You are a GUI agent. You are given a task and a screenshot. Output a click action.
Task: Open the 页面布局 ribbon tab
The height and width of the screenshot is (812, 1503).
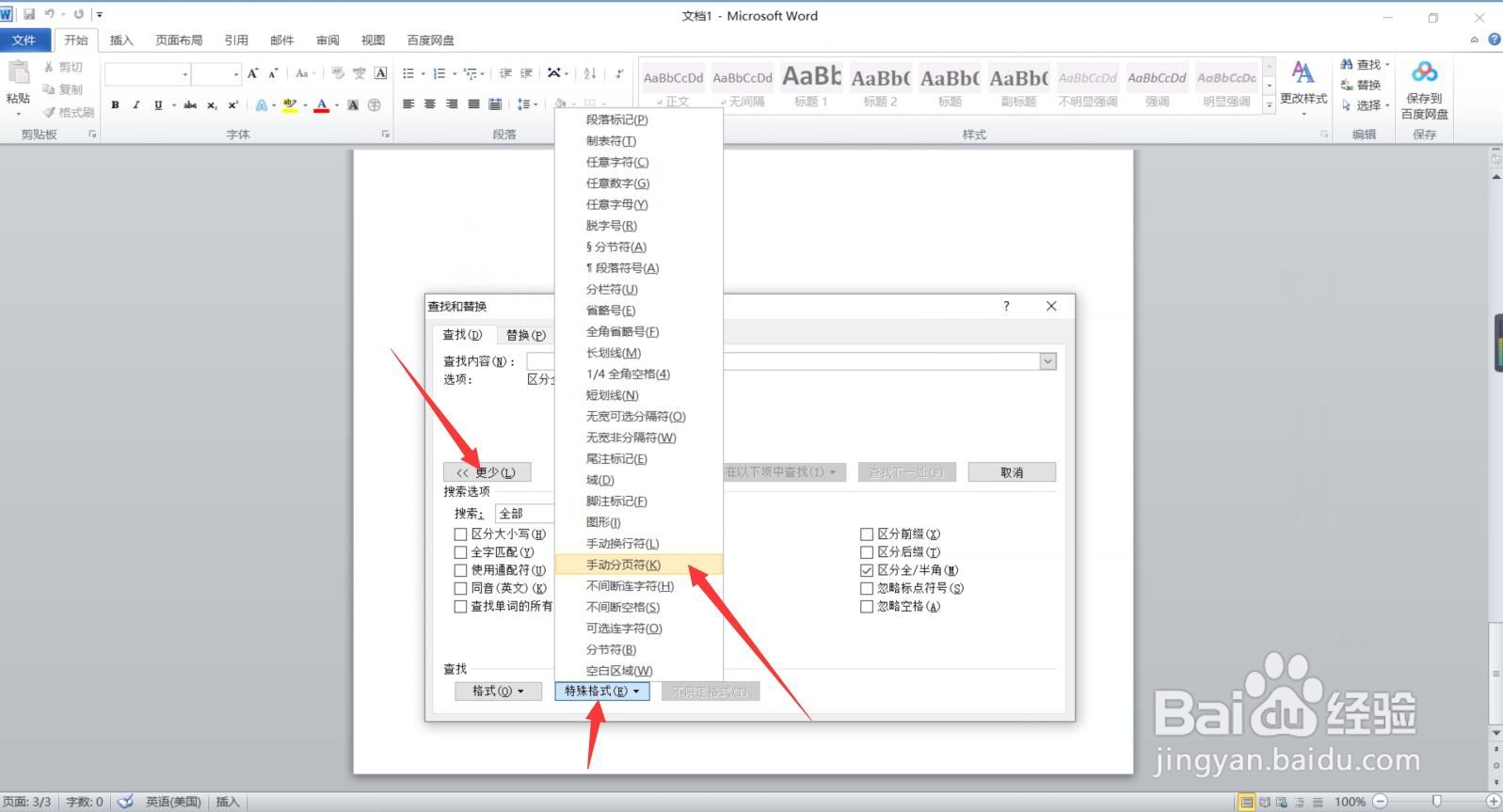click(179, 40)
